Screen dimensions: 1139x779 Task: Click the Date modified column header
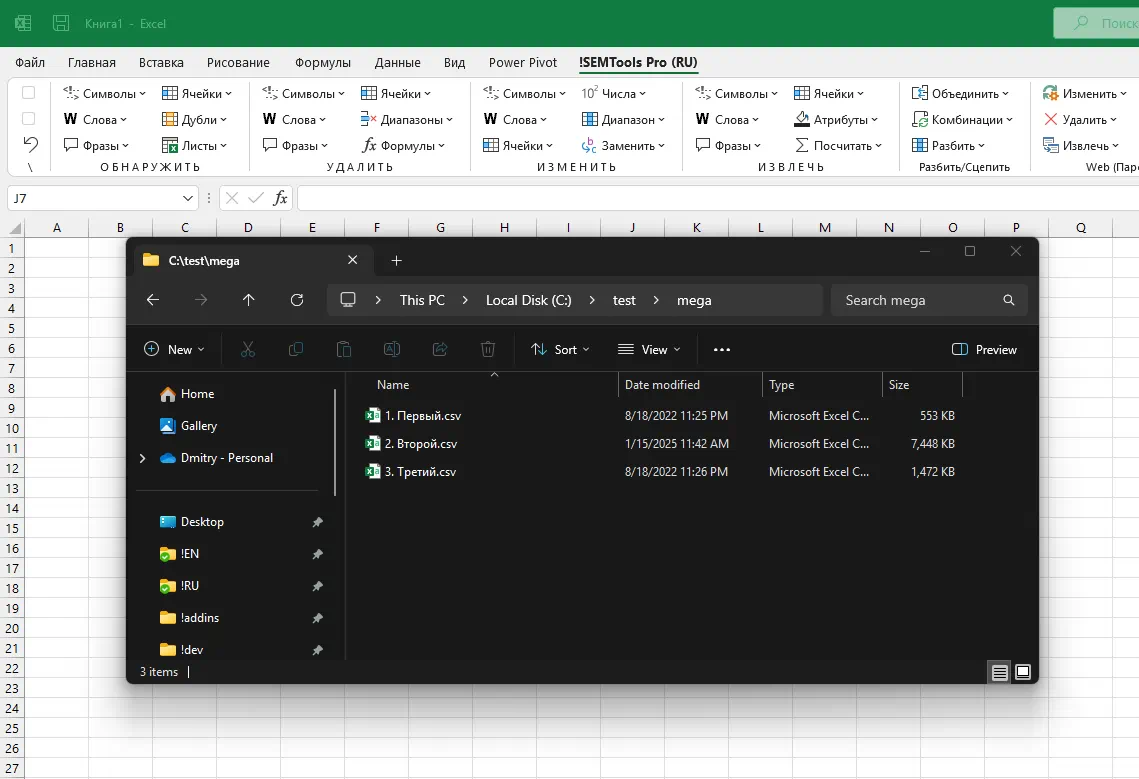coord(690,385)
